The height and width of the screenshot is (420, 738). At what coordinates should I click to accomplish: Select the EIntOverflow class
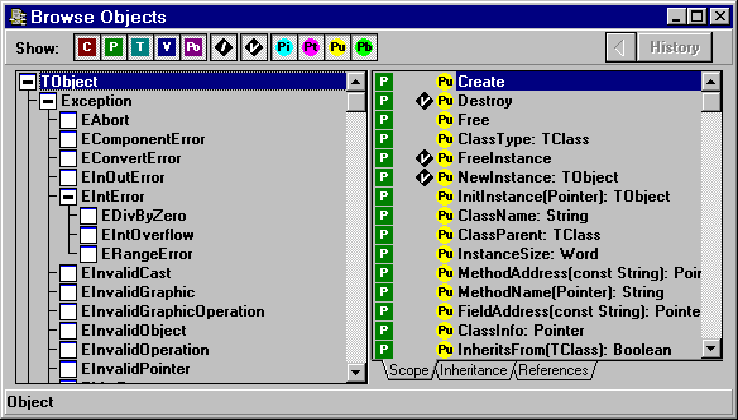coord(147,235)
